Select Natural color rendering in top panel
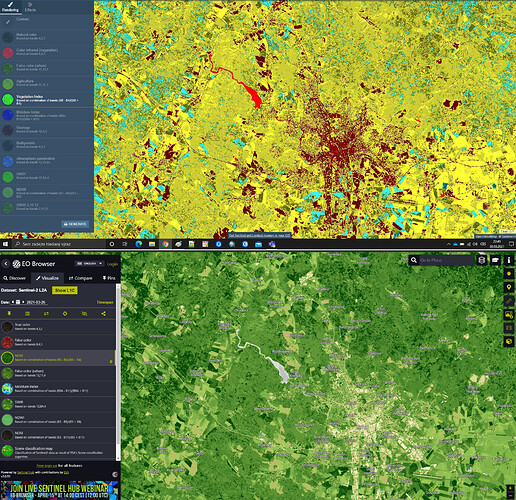Image resolution: width=516 pixels, height=500 pixels. tap(47, 37)
